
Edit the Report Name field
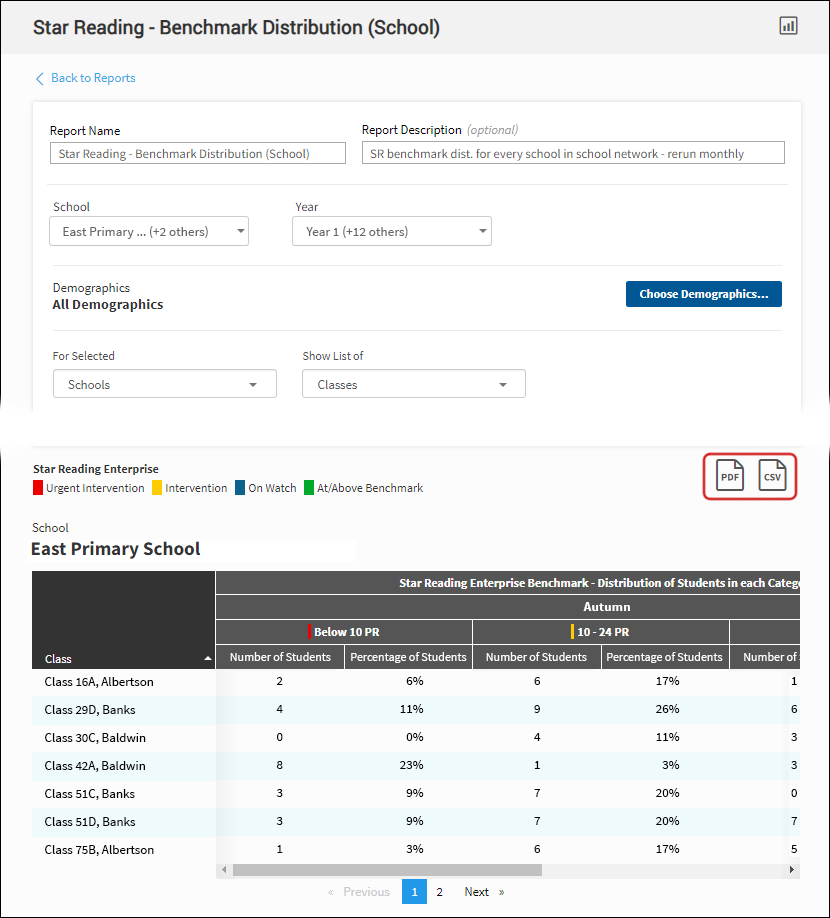pos(198,153)
